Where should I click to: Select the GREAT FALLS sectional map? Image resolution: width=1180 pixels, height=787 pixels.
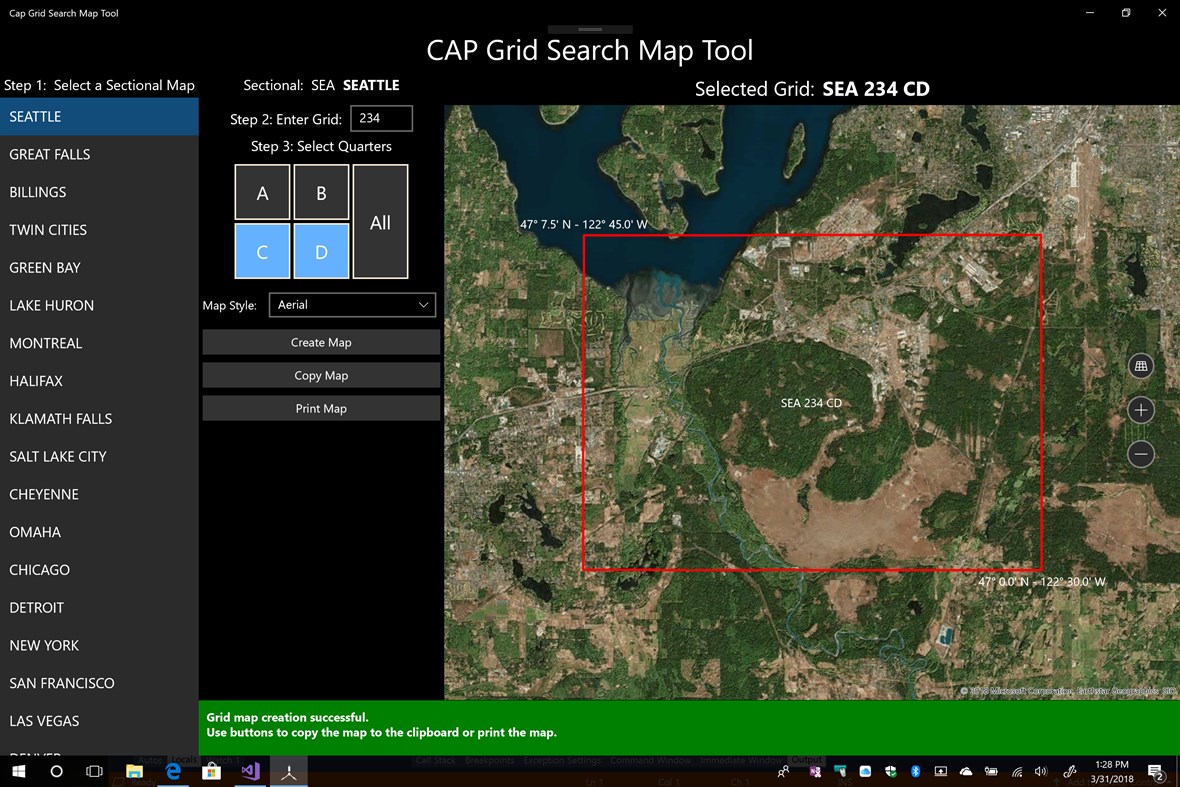[x=50, y=154]
